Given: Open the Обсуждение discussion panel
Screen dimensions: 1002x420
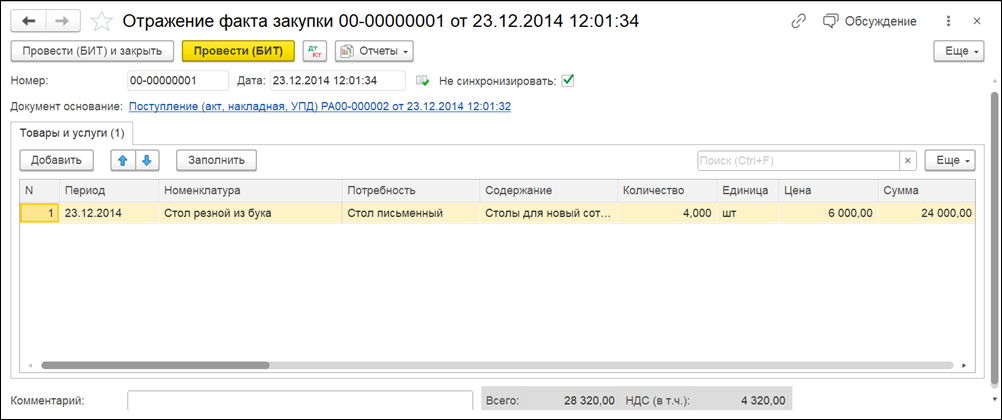Looking at the screenshot, I should tap(870, 21).
